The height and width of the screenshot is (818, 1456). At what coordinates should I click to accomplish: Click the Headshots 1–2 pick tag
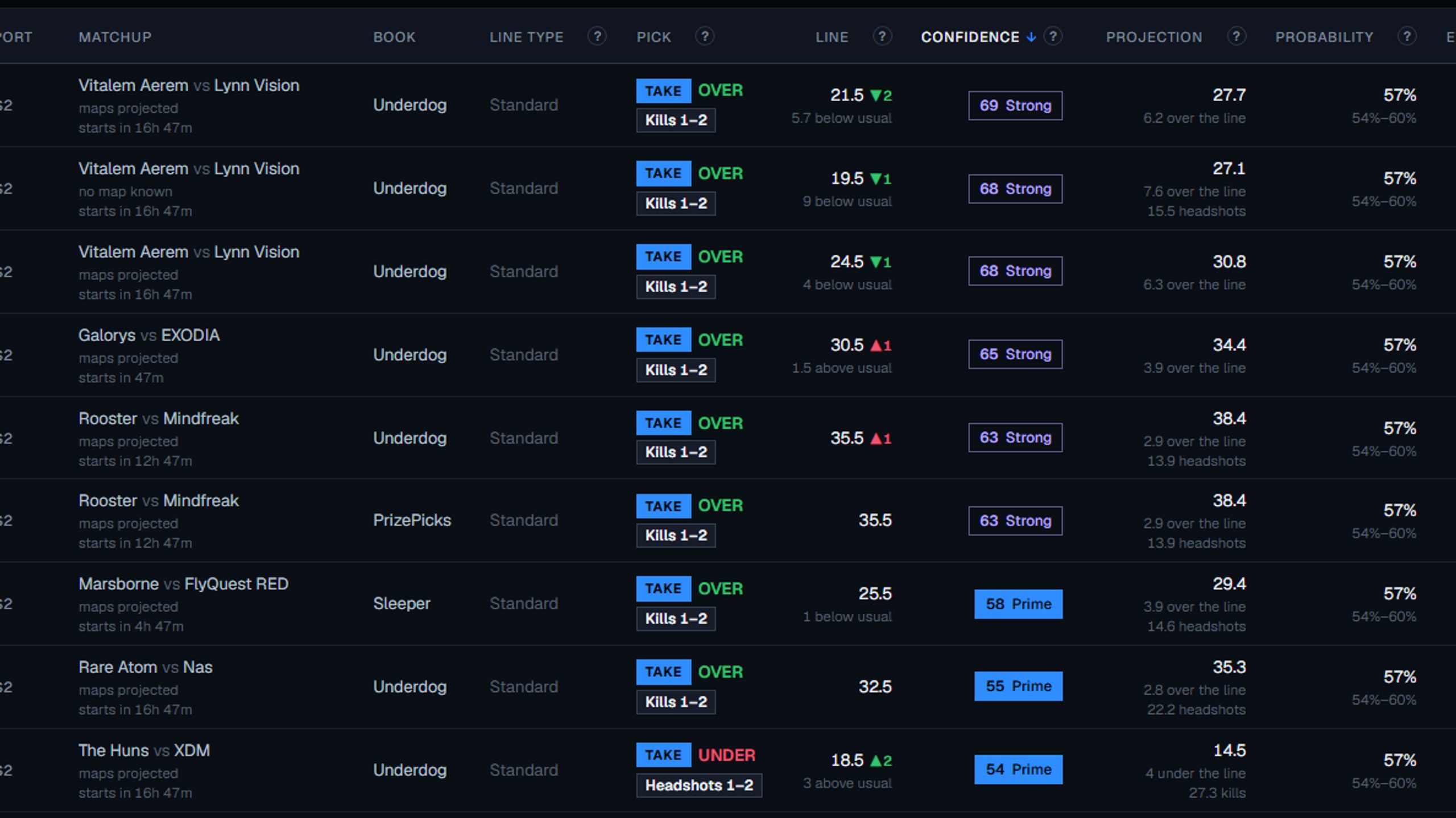coord(699,786)
